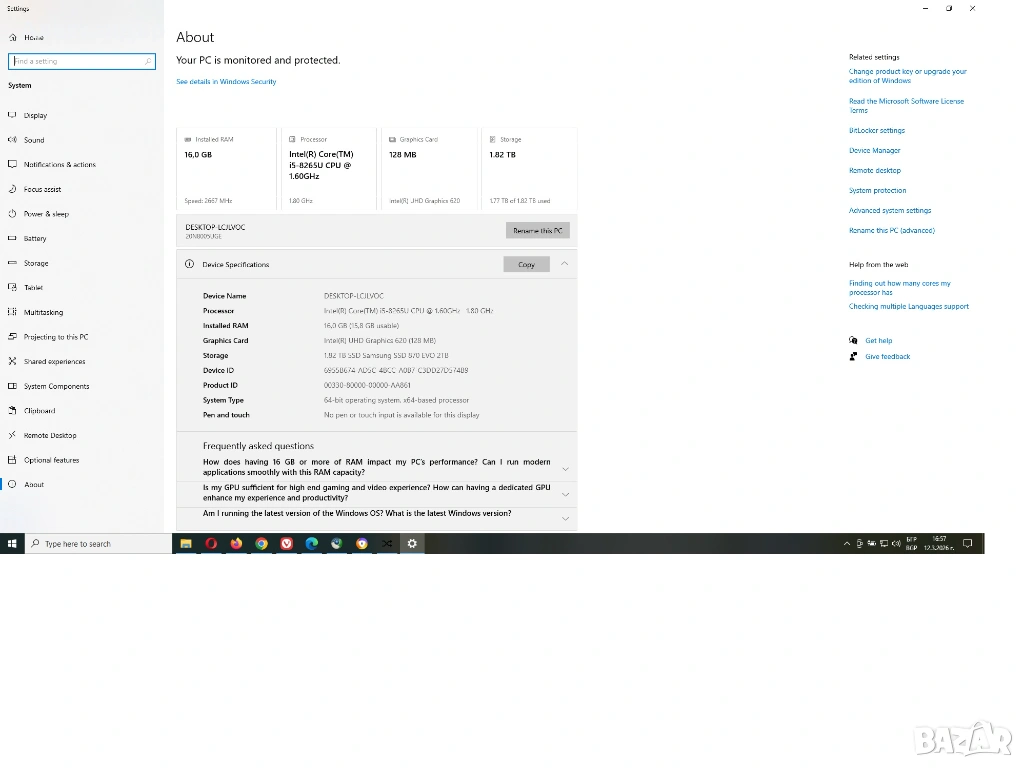Click the Focus assist moon icon
The width and height of the screenshot is (1024, 768).
pyautogui.click(x=13, y=189)
